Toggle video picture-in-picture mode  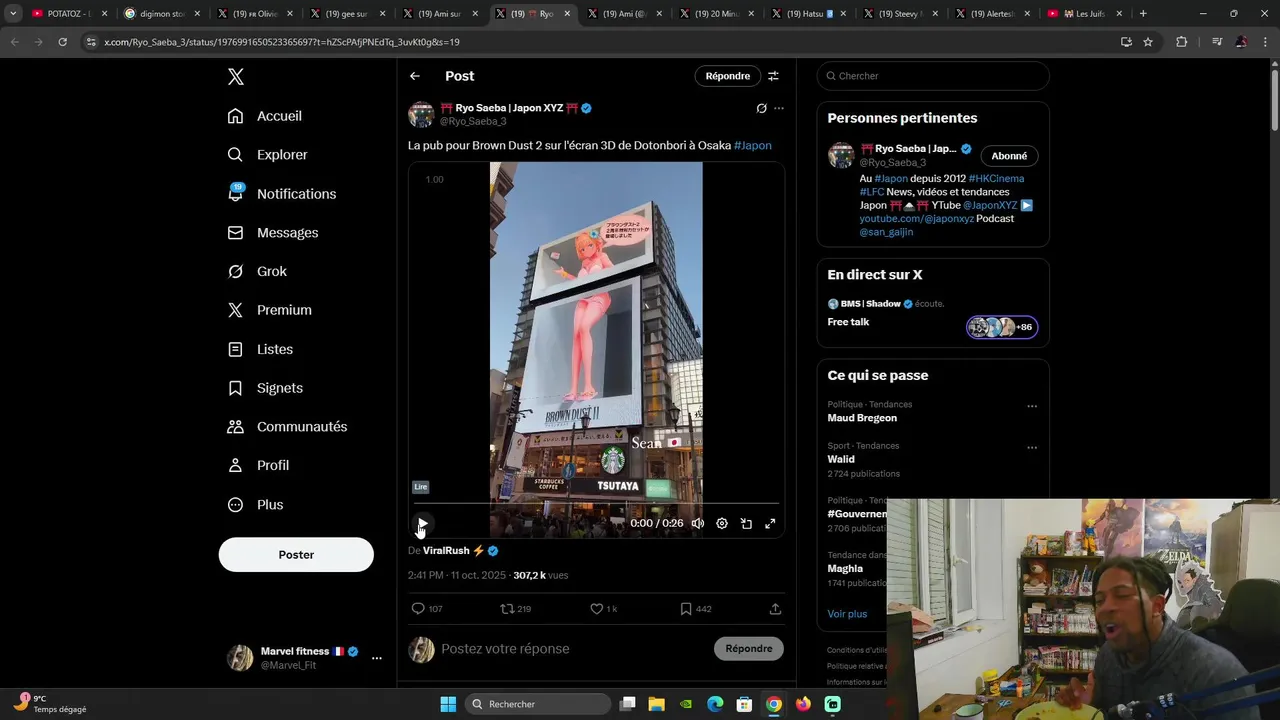point(746,523)
